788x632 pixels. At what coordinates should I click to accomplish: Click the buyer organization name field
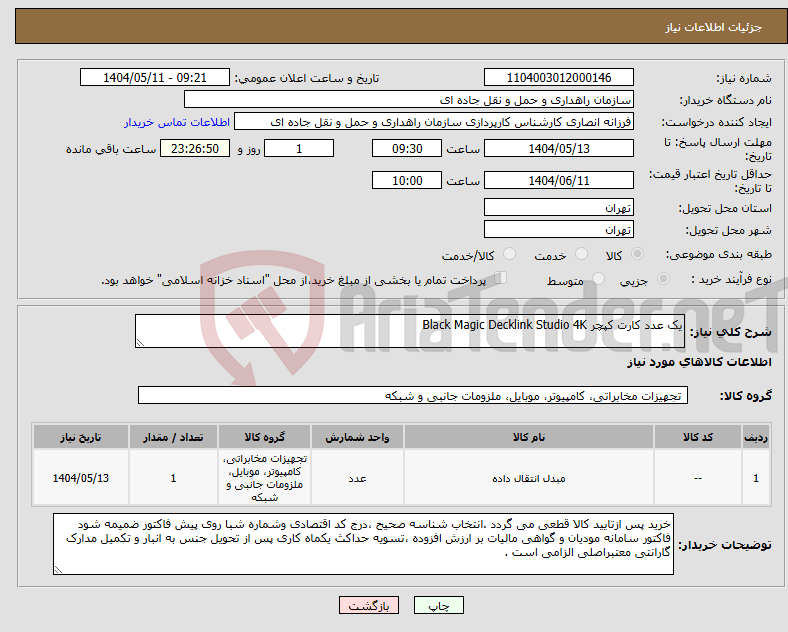[x=409, y=99]
